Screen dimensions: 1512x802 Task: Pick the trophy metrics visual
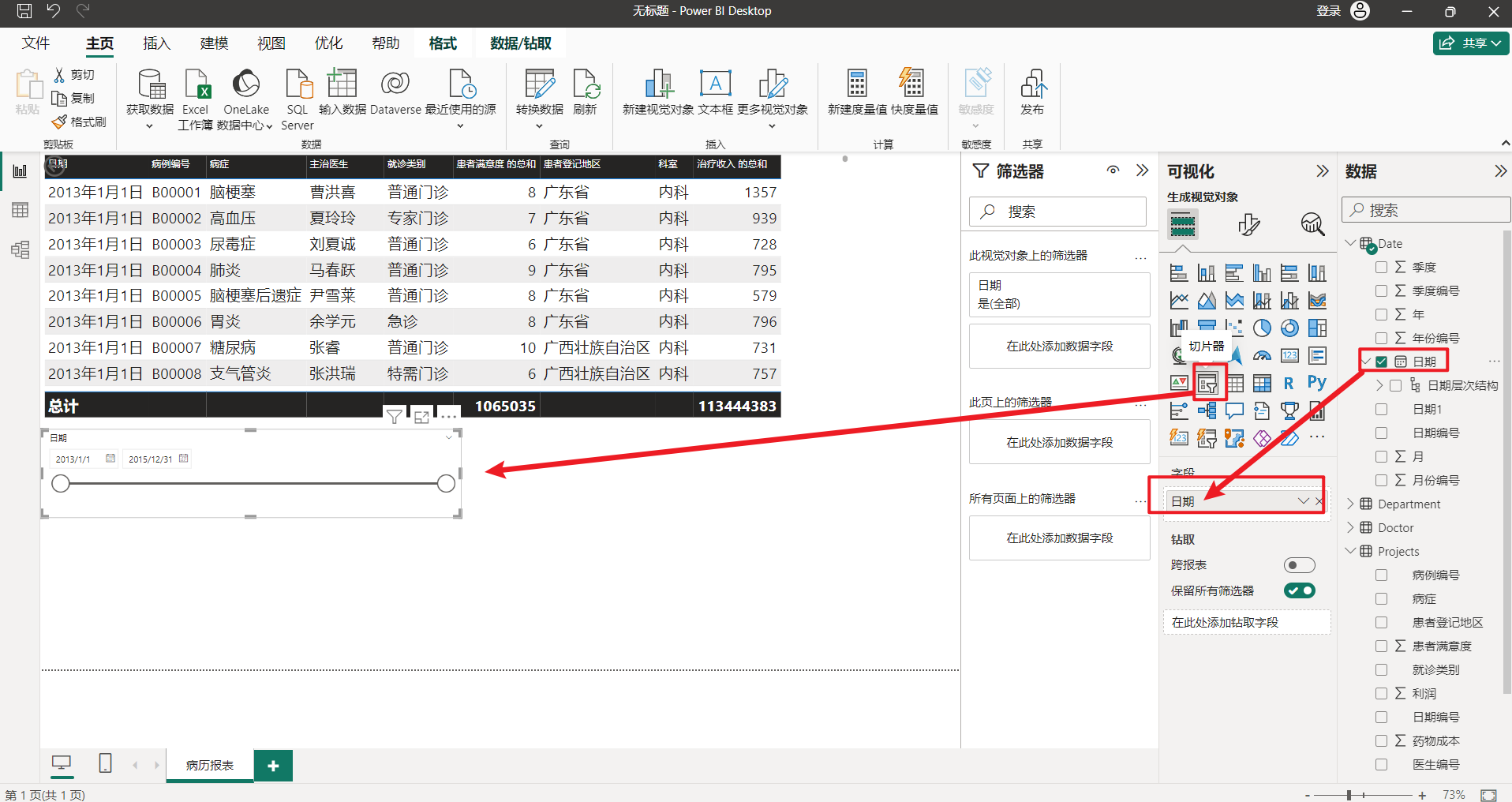[x=1289, y=410]
